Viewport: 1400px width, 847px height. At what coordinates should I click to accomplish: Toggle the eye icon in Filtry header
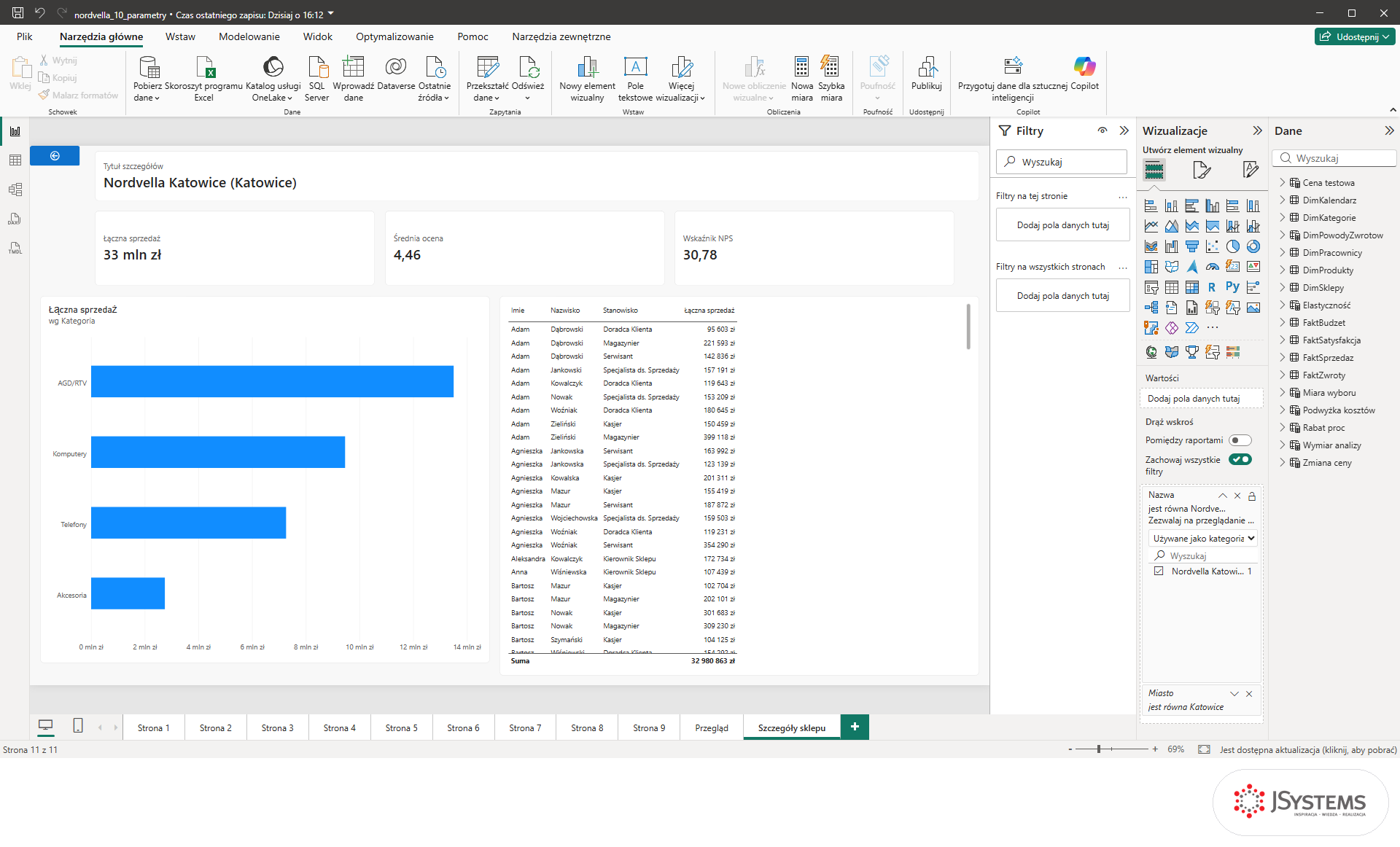click(1102, 130)
